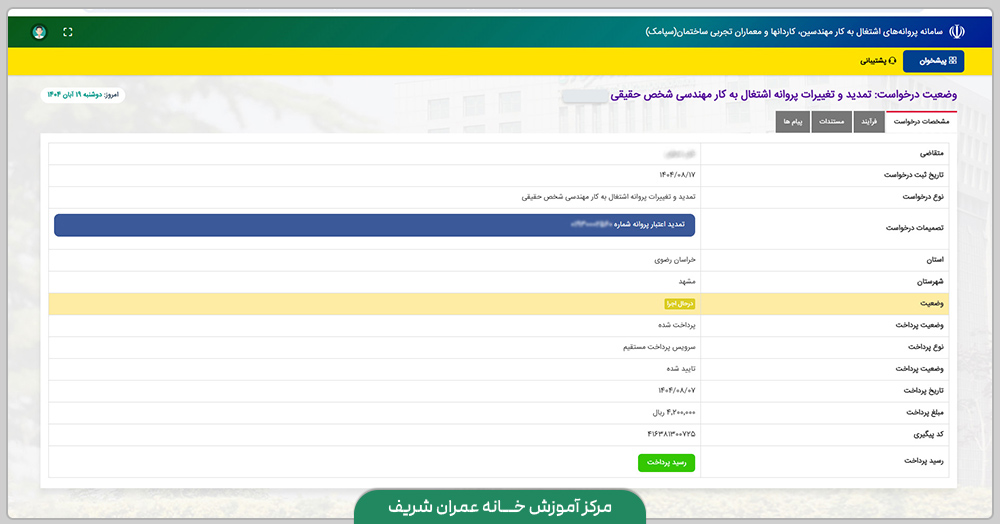Select the کد پیگیری tracking number value
This screenshot has height=524, width=1000.
(671, 433)
